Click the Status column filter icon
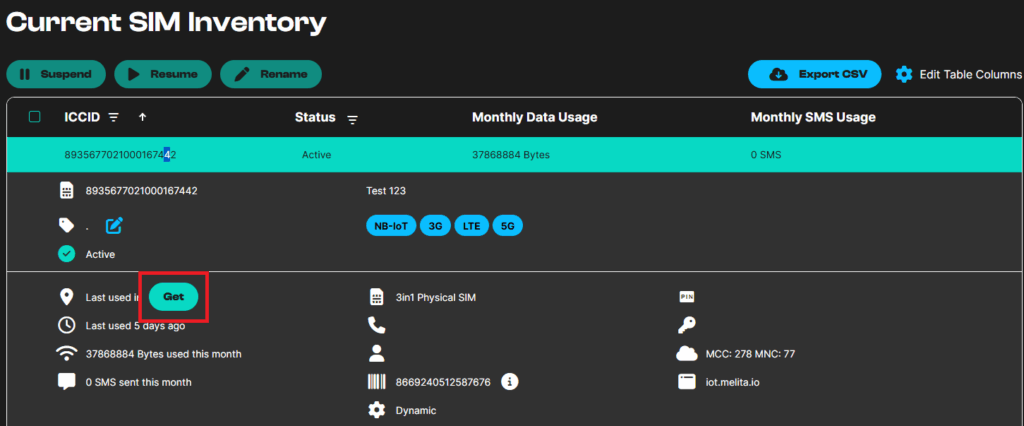 click(352, 120)
